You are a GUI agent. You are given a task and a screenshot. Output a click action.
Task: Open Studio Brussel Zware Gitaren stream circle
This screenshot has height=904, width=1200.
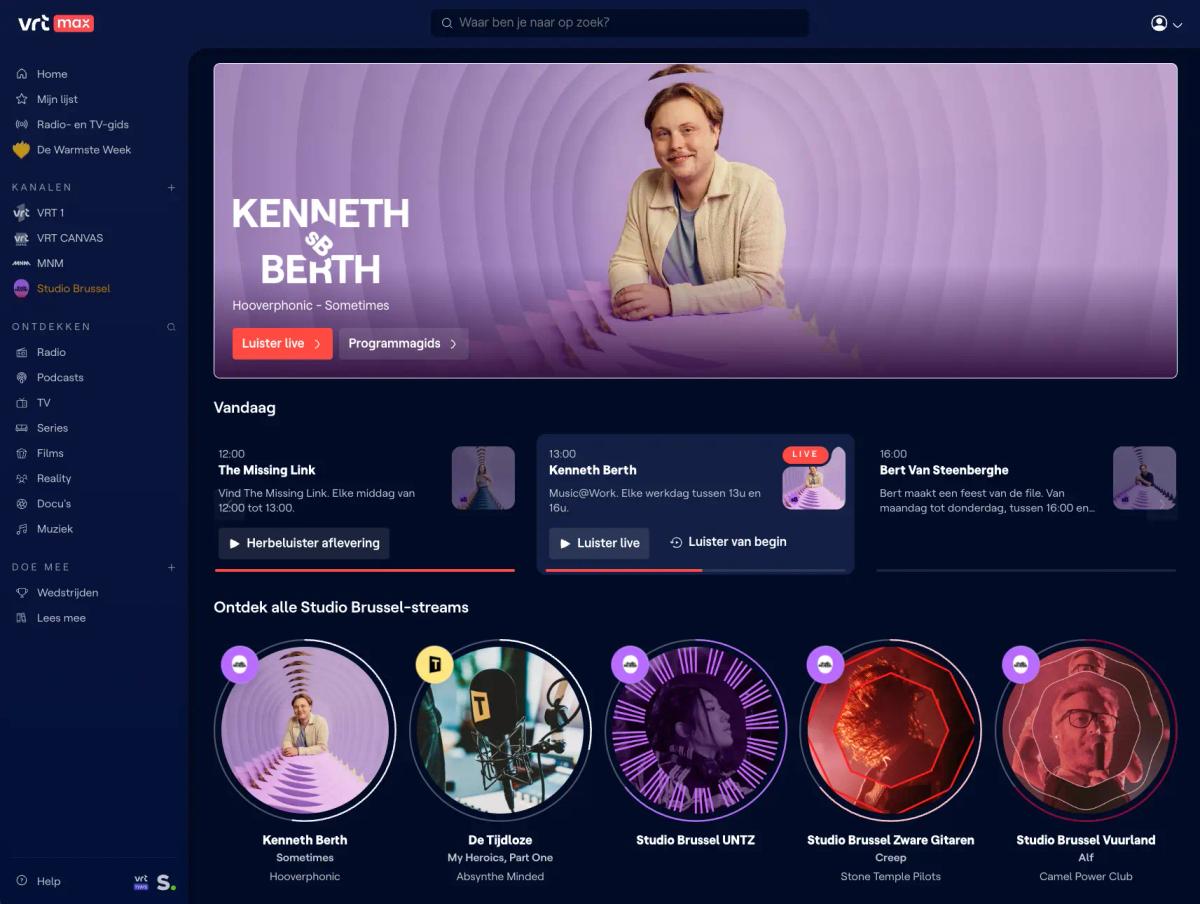(890, 730)
